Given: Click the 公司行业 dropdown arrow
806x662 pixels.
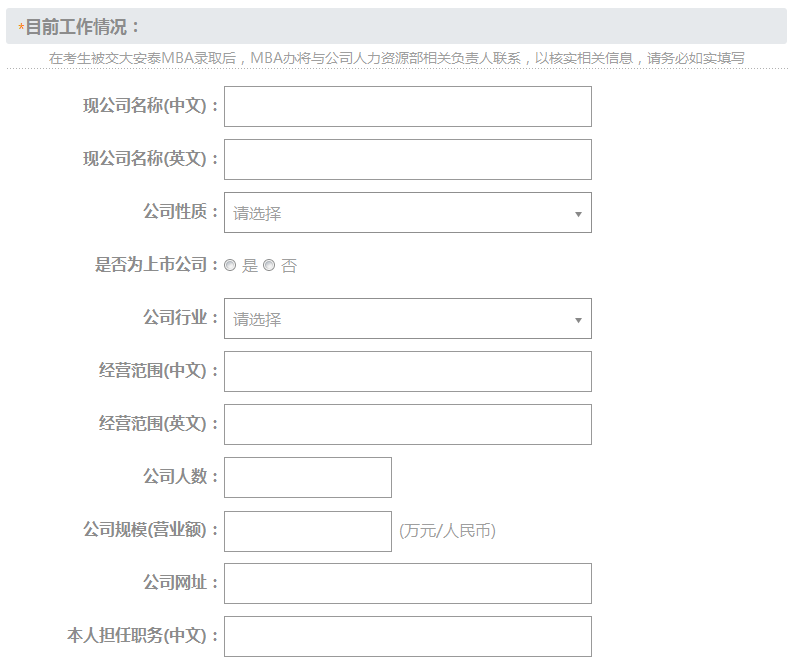Looking at the screenshot, I should click(x=578, y=320).
